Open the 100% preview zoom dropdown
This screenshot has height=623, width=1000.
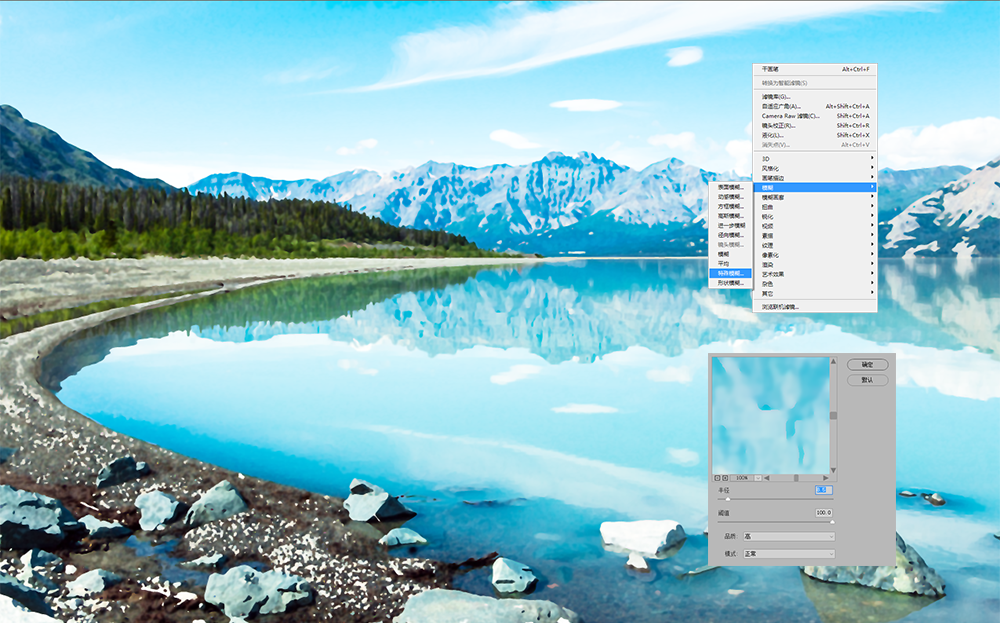tap(758, 478)
